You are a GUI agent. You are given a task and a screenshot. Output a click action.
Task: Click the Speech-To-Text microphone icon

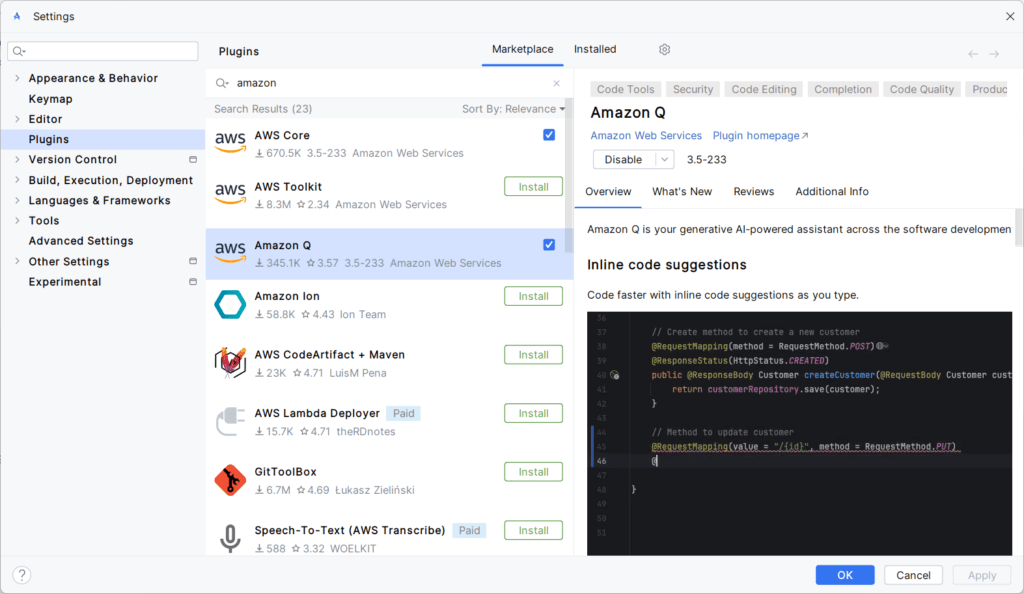coord(231,539)
